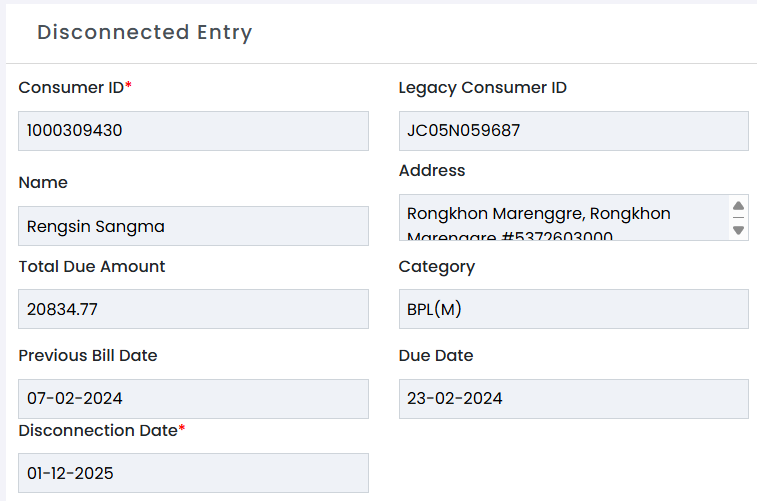
Task: Select the Previous Bill Date label
Action: coord(88,355)
